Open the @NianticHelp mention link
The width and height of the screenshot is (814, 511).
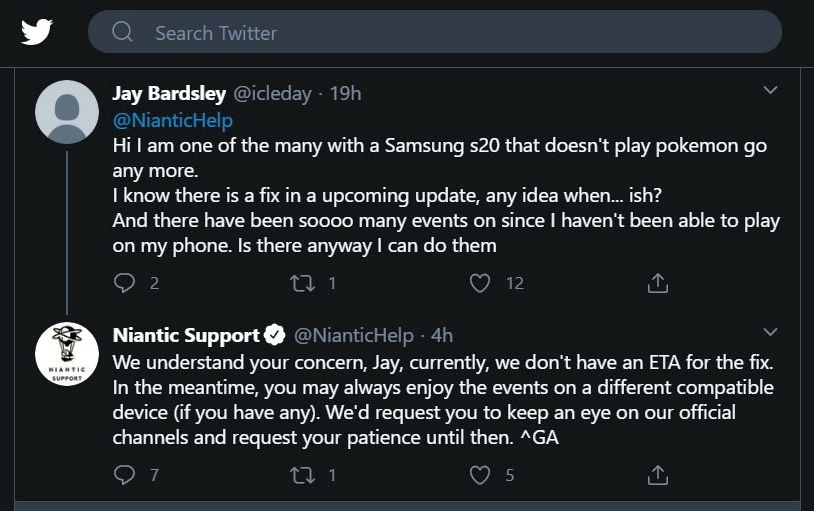[x=172, y=120]
